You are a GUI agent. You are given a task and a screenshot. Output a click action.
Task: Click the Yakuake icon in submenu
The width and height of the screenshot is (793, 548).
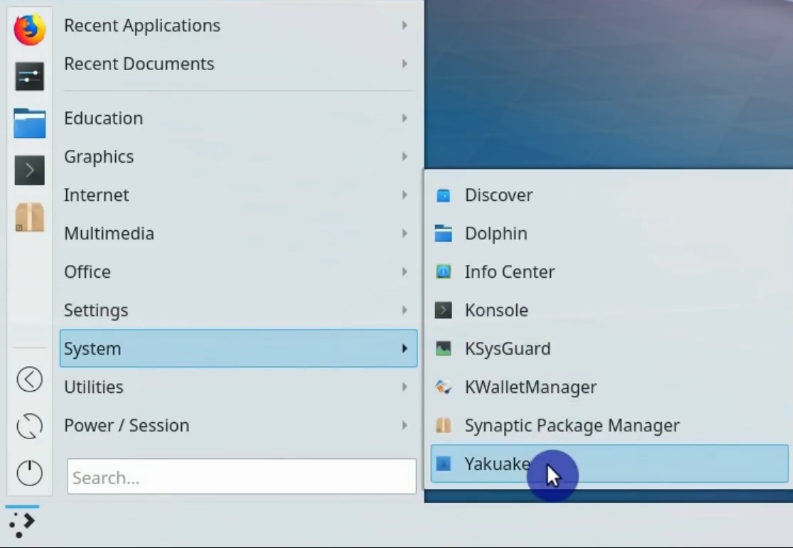444,464
